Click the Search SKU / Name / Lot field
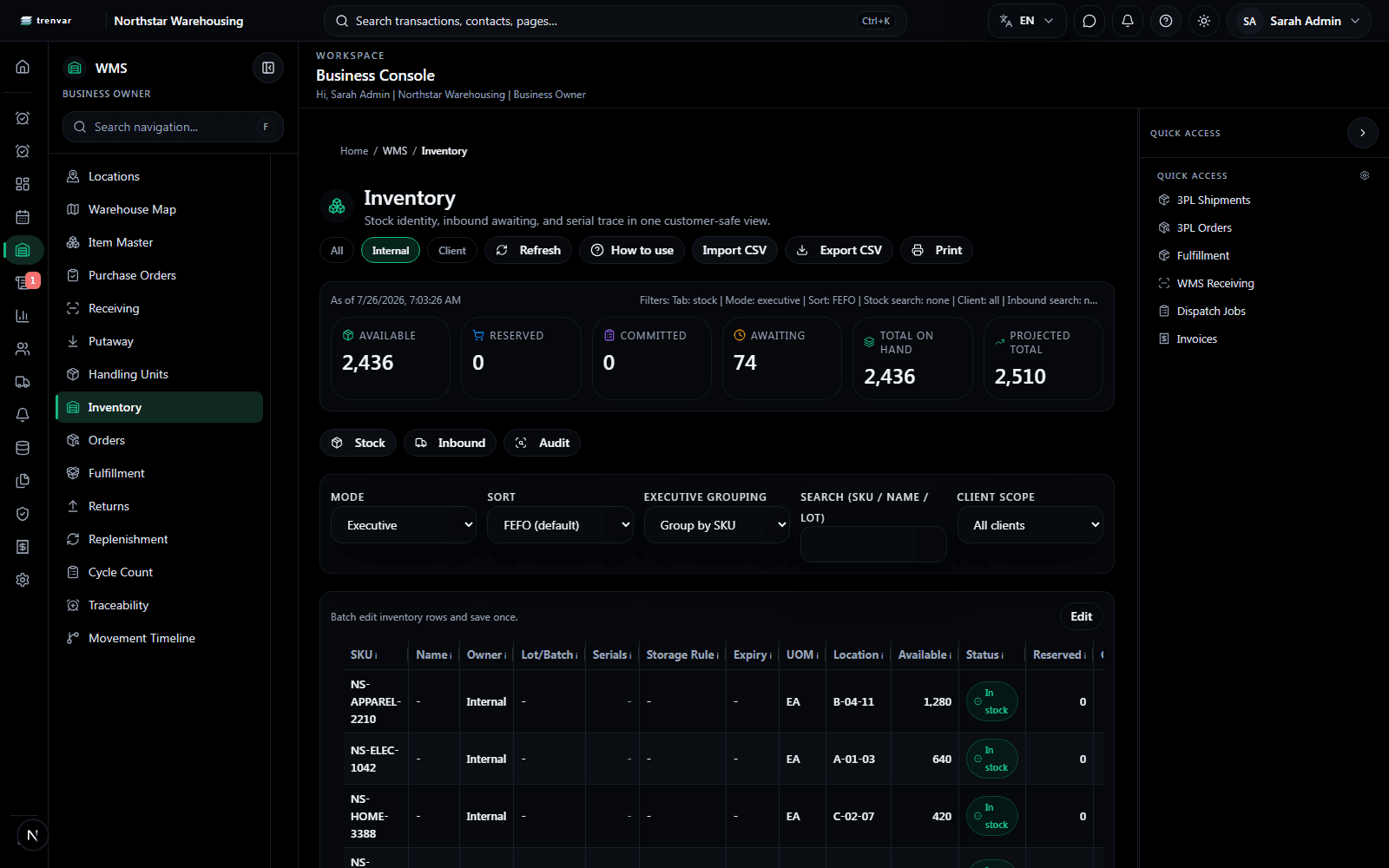This screenshot has width=1389, height=868. click(873, 544)
